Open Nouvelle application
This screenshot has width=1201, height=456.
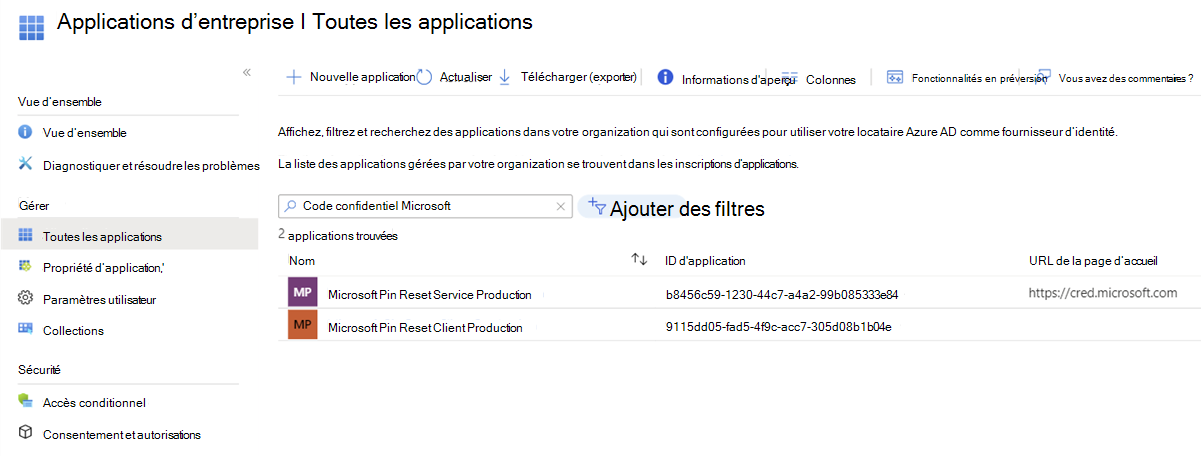pos(362,77)
